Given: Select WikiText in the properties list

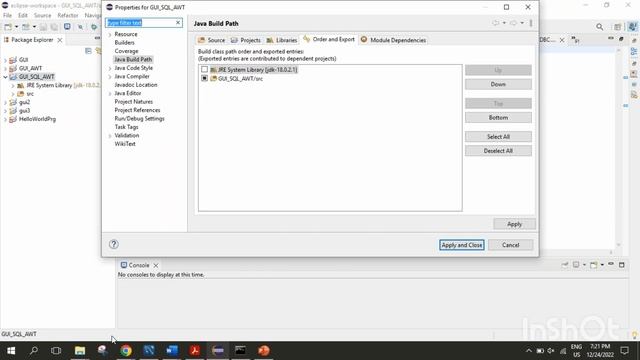Looking at the screenshot, I should click(x=125, y=144).
